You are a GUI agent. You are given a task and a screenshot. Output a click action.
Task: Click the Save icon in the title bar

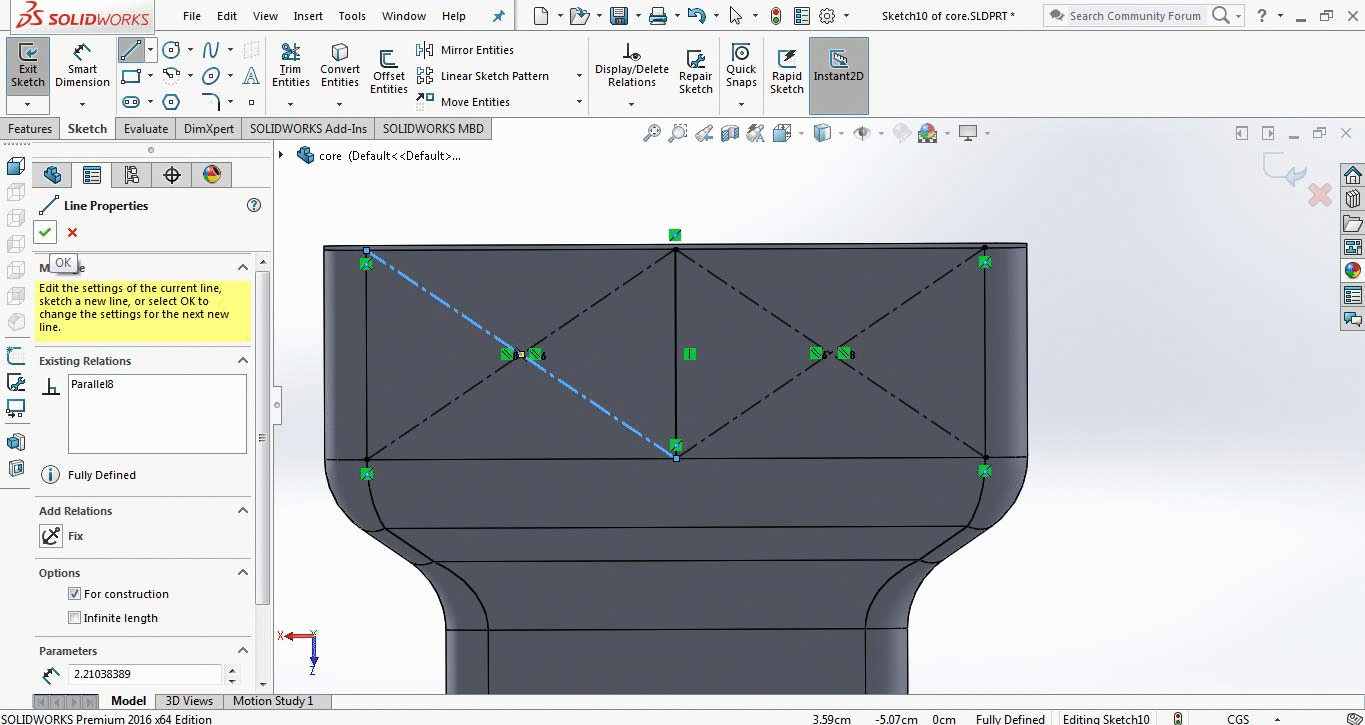(x=619, y=16)
